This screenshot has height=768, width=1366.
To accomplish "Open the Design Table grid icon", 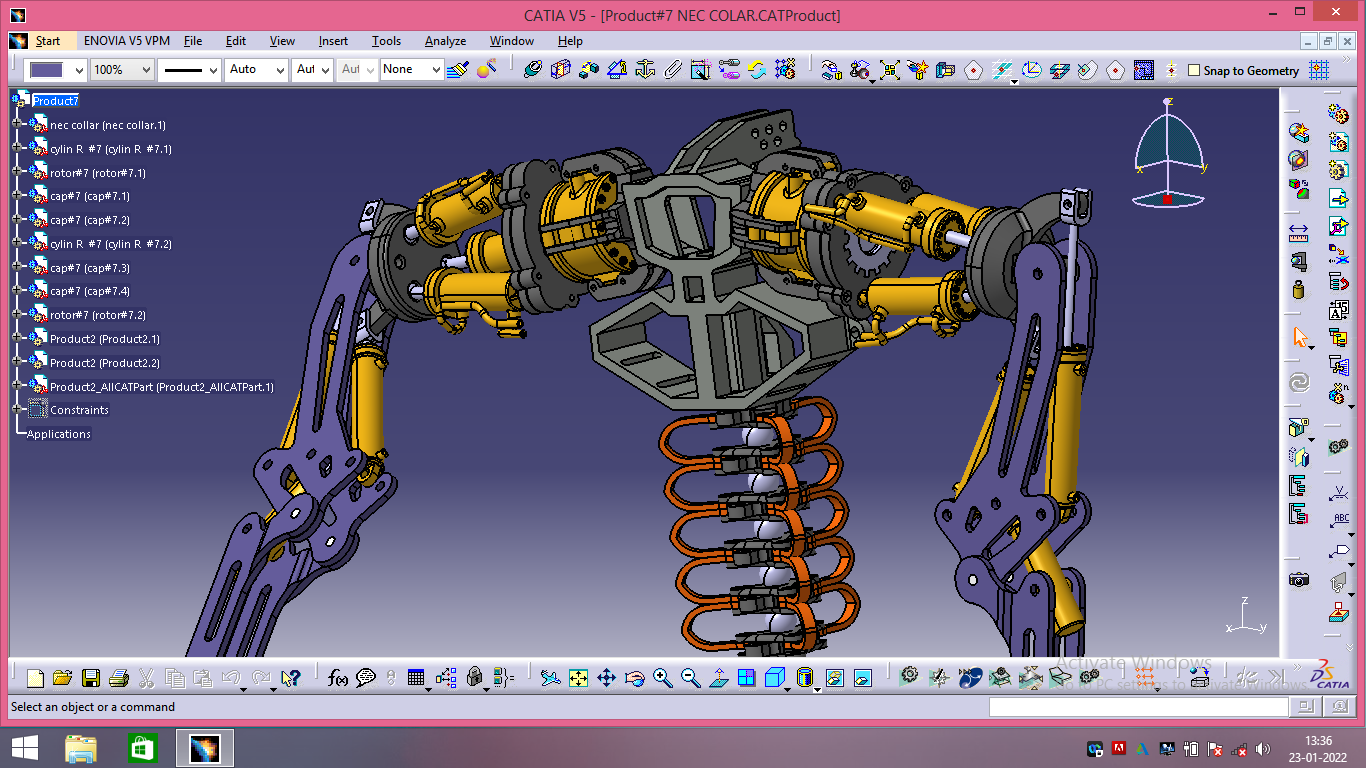I will [416, 678].
